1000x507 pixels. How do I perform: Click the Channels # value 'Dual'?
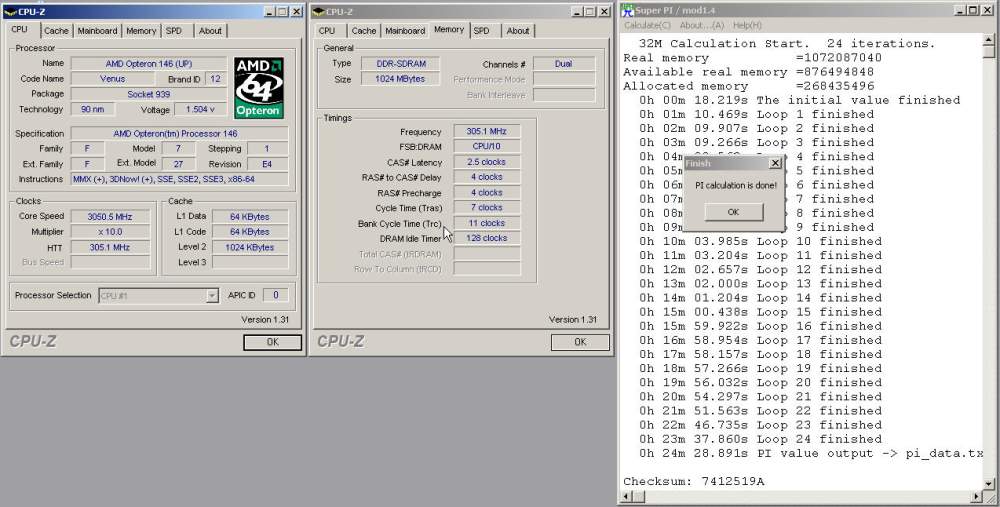[x=564, y=64]
